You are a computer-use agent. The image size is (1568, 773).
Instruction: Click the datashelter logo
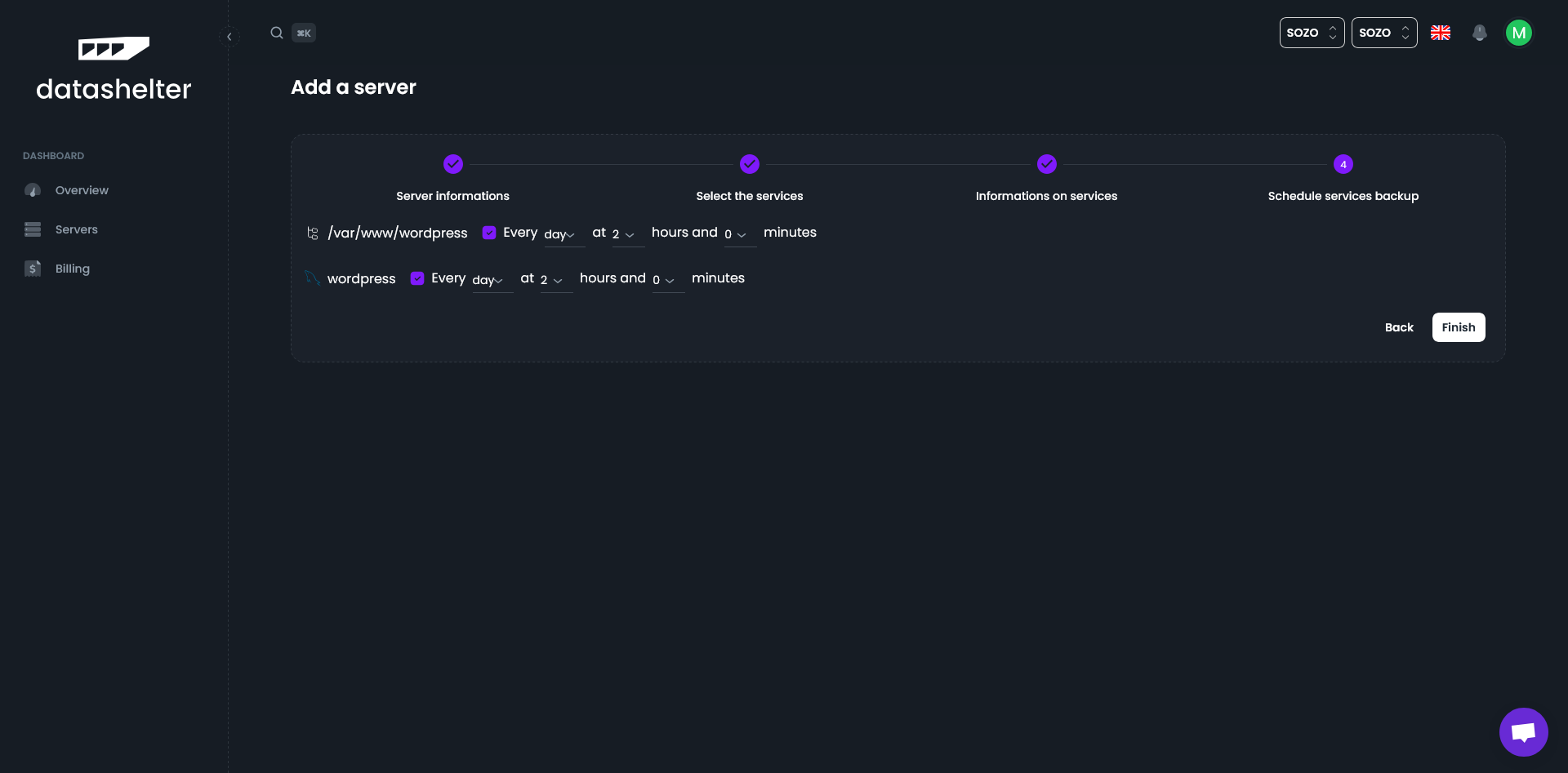pos(114,69)
